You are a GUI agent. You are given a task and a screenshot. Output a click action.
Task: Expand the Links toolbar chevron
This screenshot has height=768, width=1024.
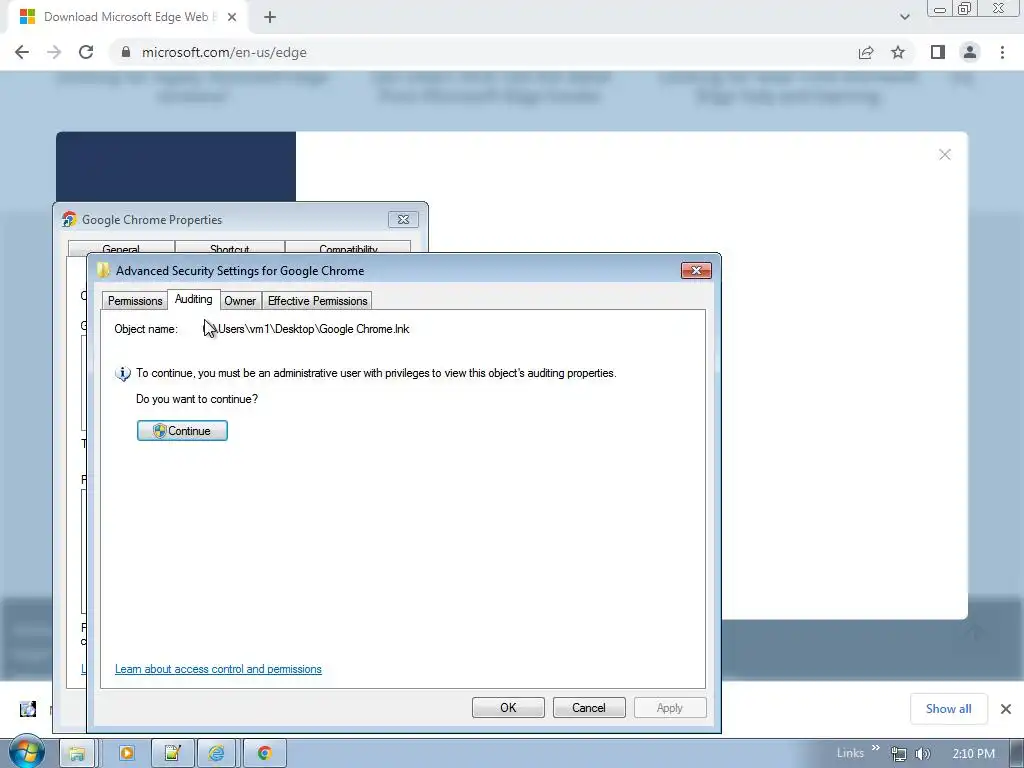[x=876, y=748]
